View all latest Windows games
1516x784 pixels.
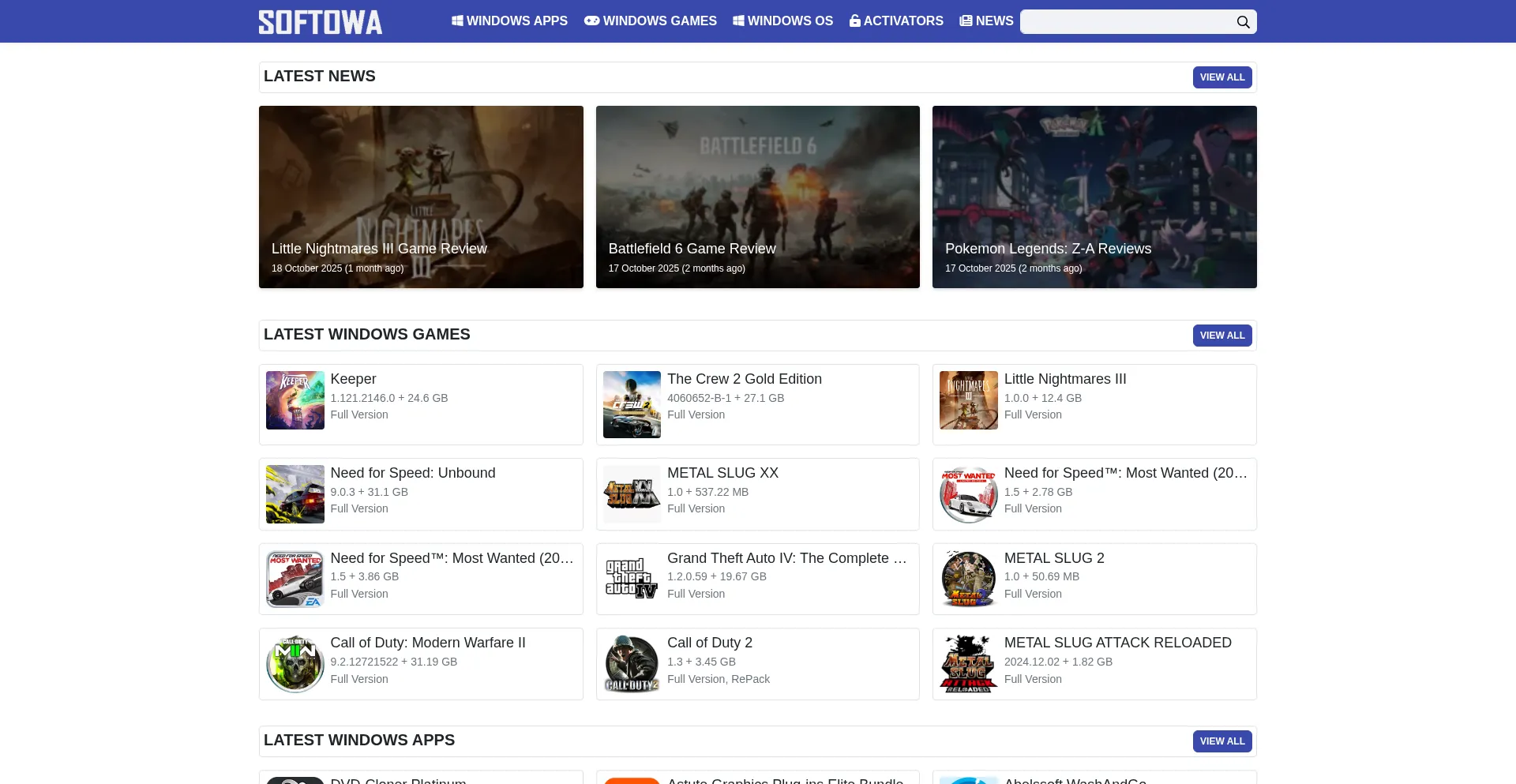point(1221,336)
